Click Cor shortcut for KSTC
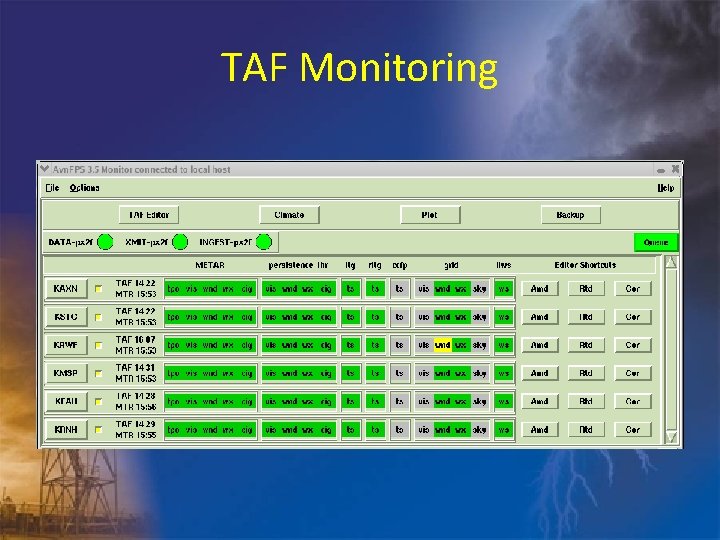The image size is (720, 540). [x=633, y=317]
